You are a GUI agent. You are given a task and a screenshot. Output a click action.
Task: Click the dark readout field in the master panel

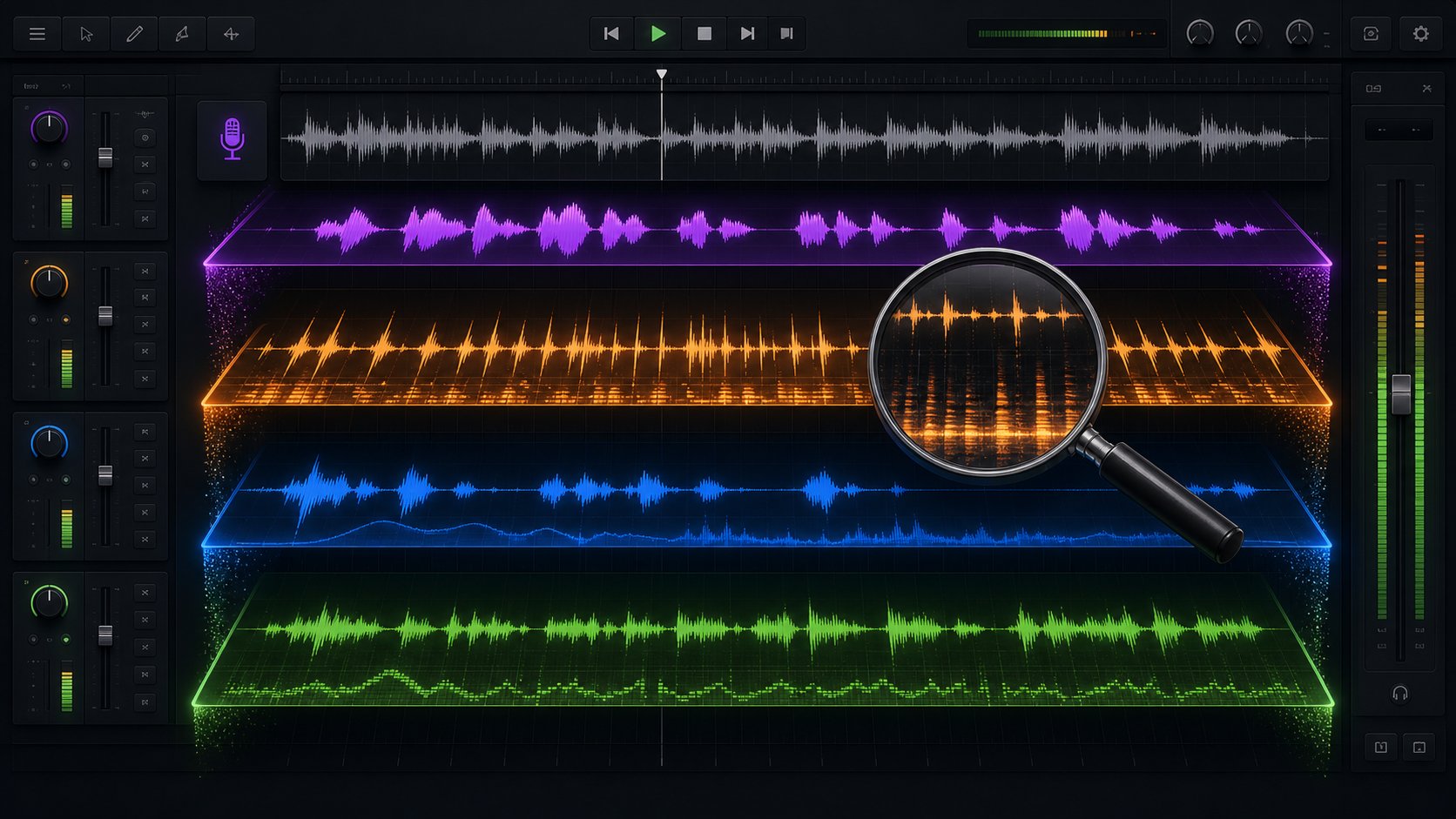[x=1399, y=130]
